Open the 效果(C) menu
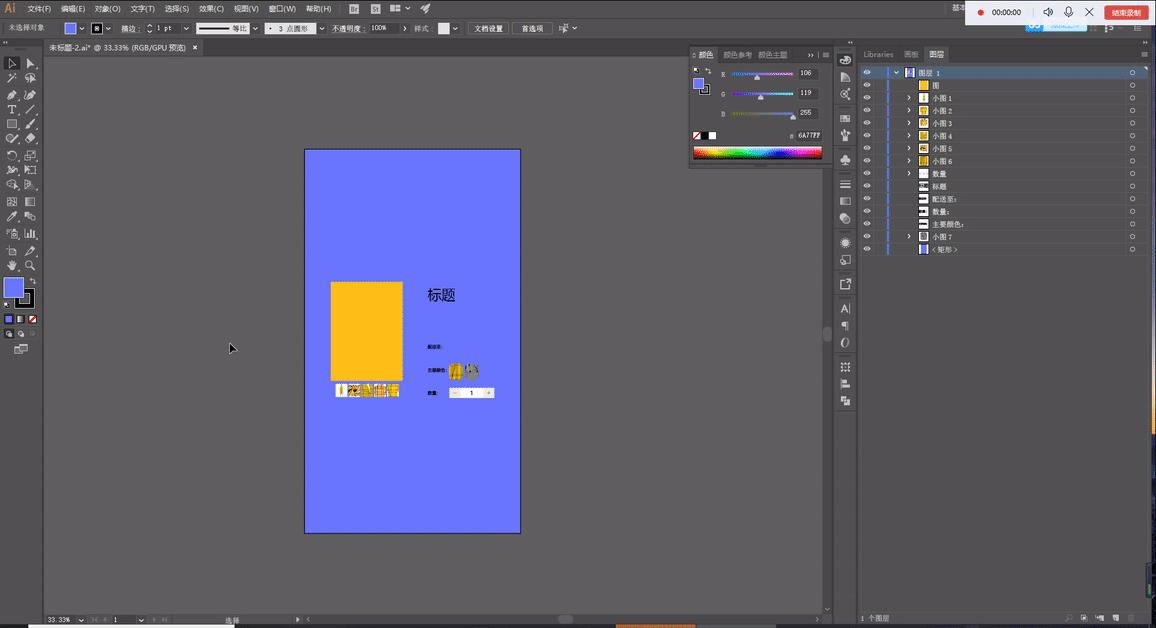 [x=211, y=9]
